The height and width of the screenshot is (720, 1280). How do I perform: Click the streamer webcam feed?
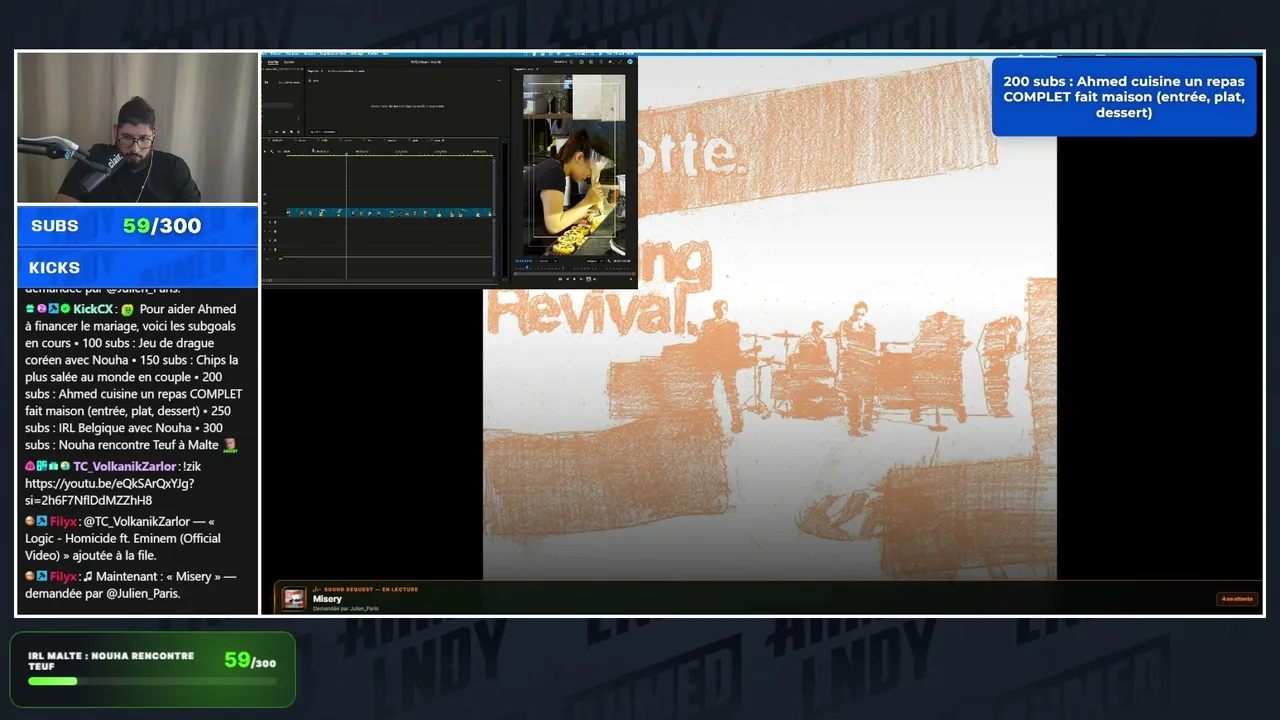138,127
